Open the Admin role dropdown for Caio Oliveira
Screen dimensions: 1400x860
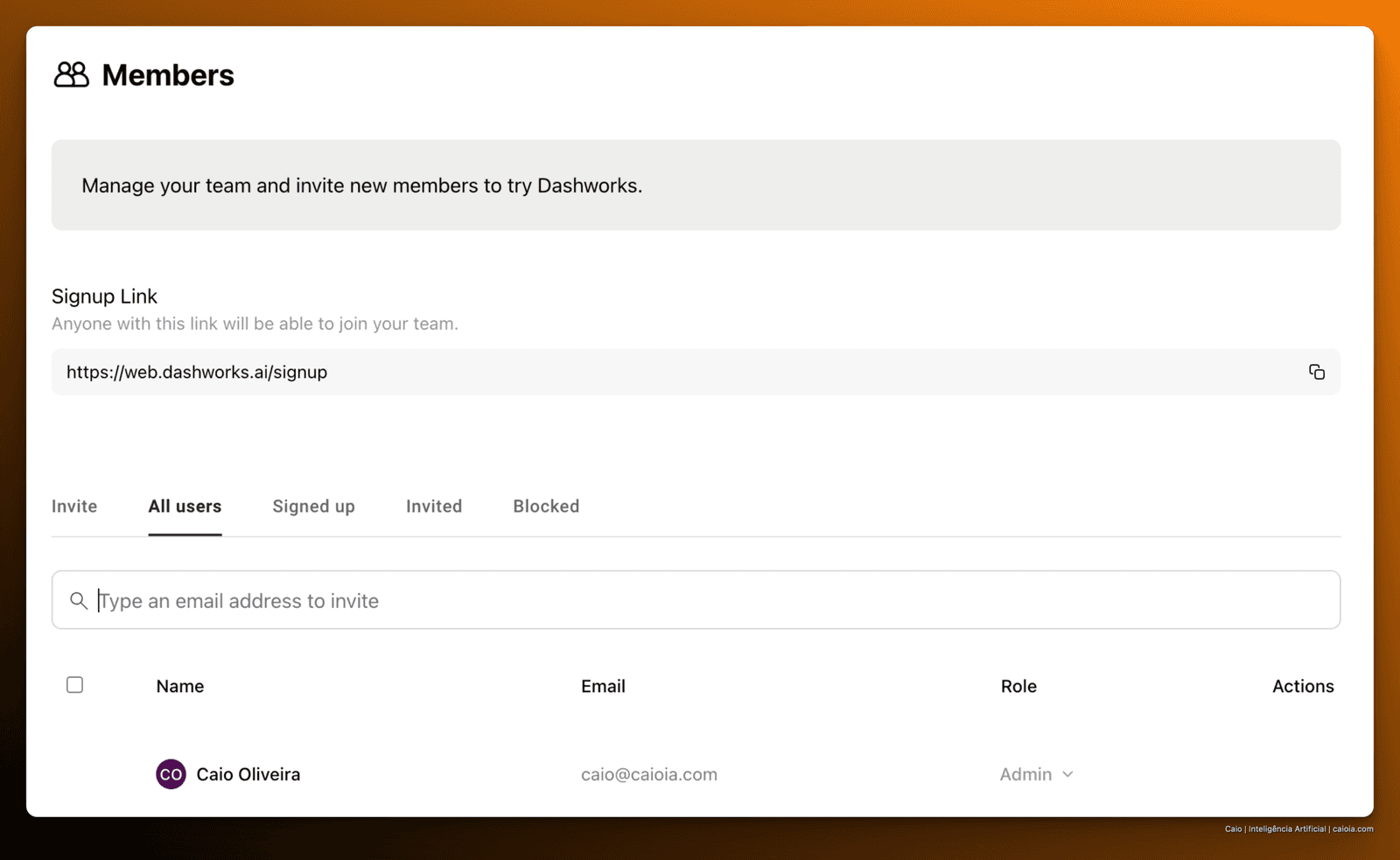coord(1037,774)
